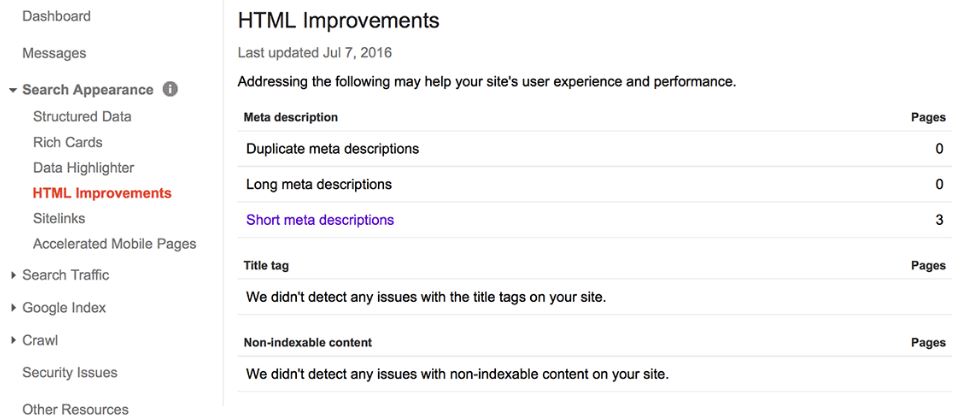Screen dimensions: 973x420
Task: Open Accelerated Mobile Pages report
Action: pos(114,244)
